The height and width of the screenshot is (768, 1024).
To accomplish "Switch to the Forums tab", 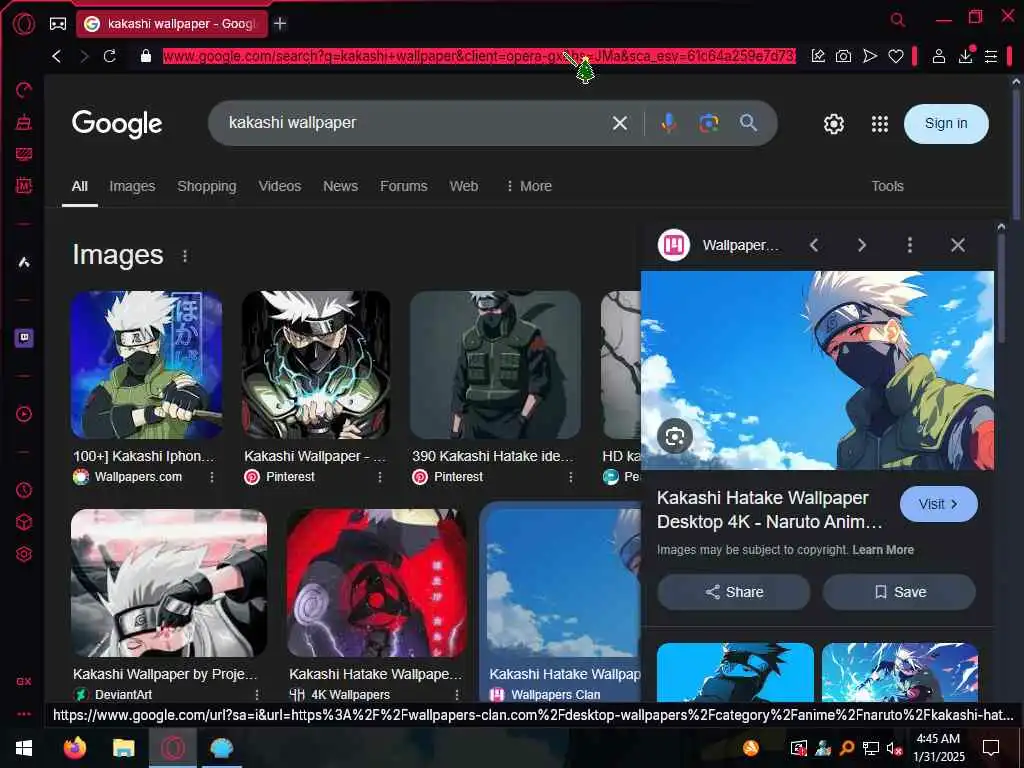I will tap(404, 186).
